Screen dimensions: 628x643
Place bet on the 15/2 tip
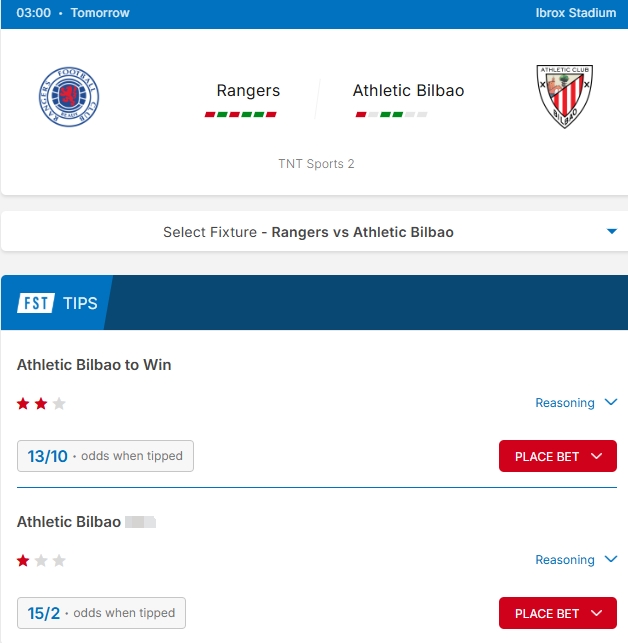[557, 613]
